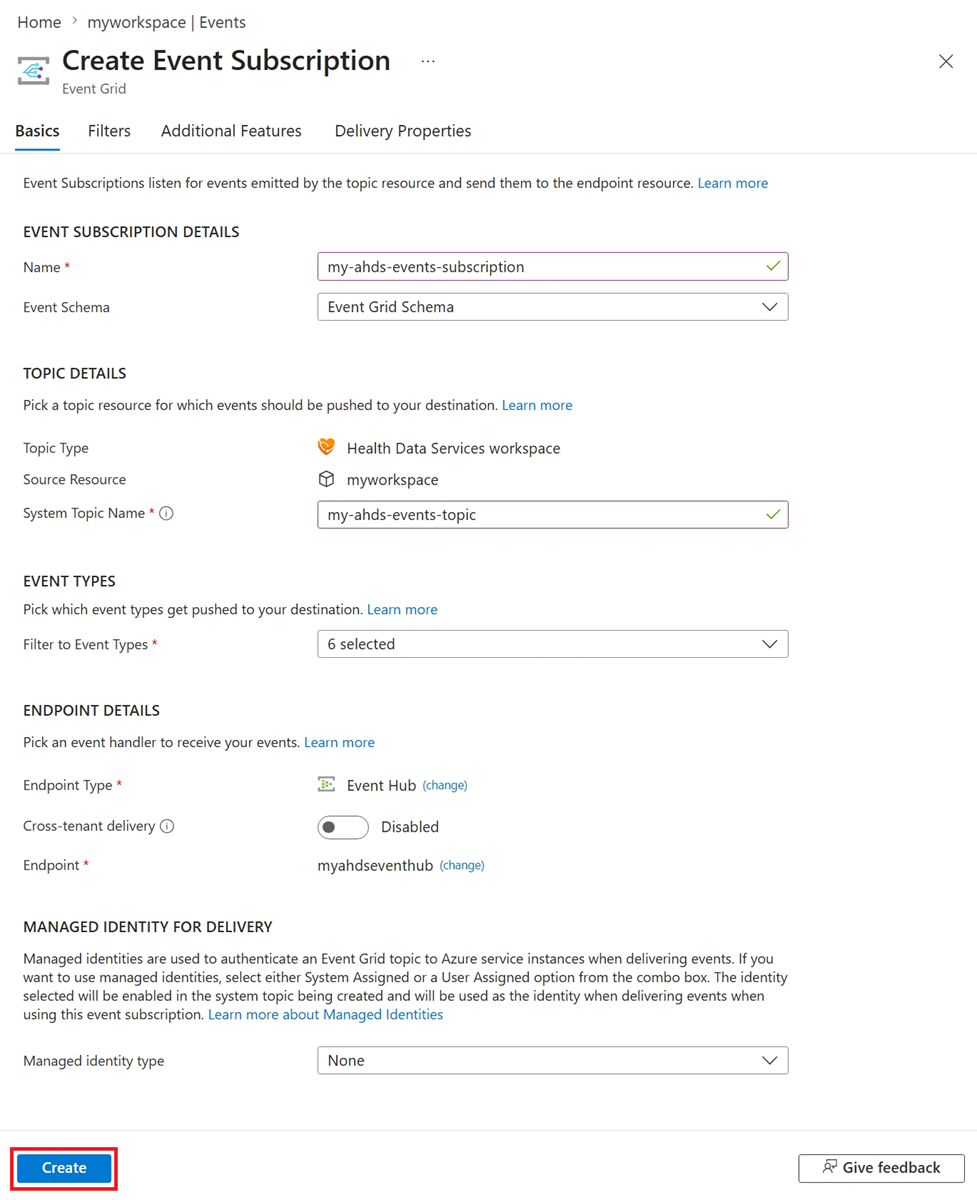Click the Event Grid icon beside the title

(33, 71)
